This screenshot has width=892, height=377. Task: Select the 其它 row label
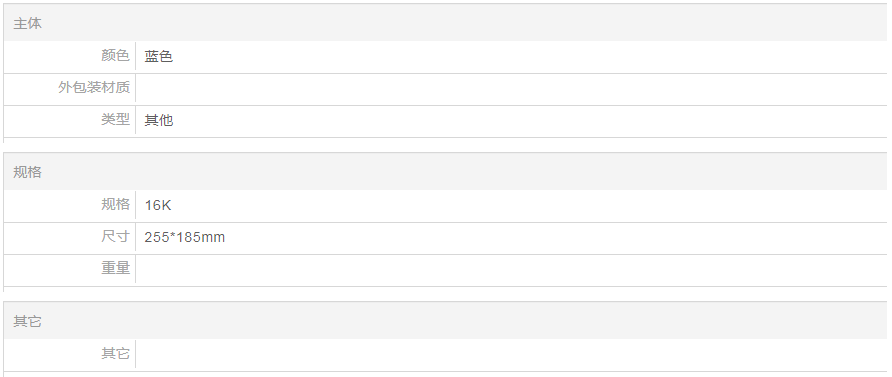(x=115, y=354)
